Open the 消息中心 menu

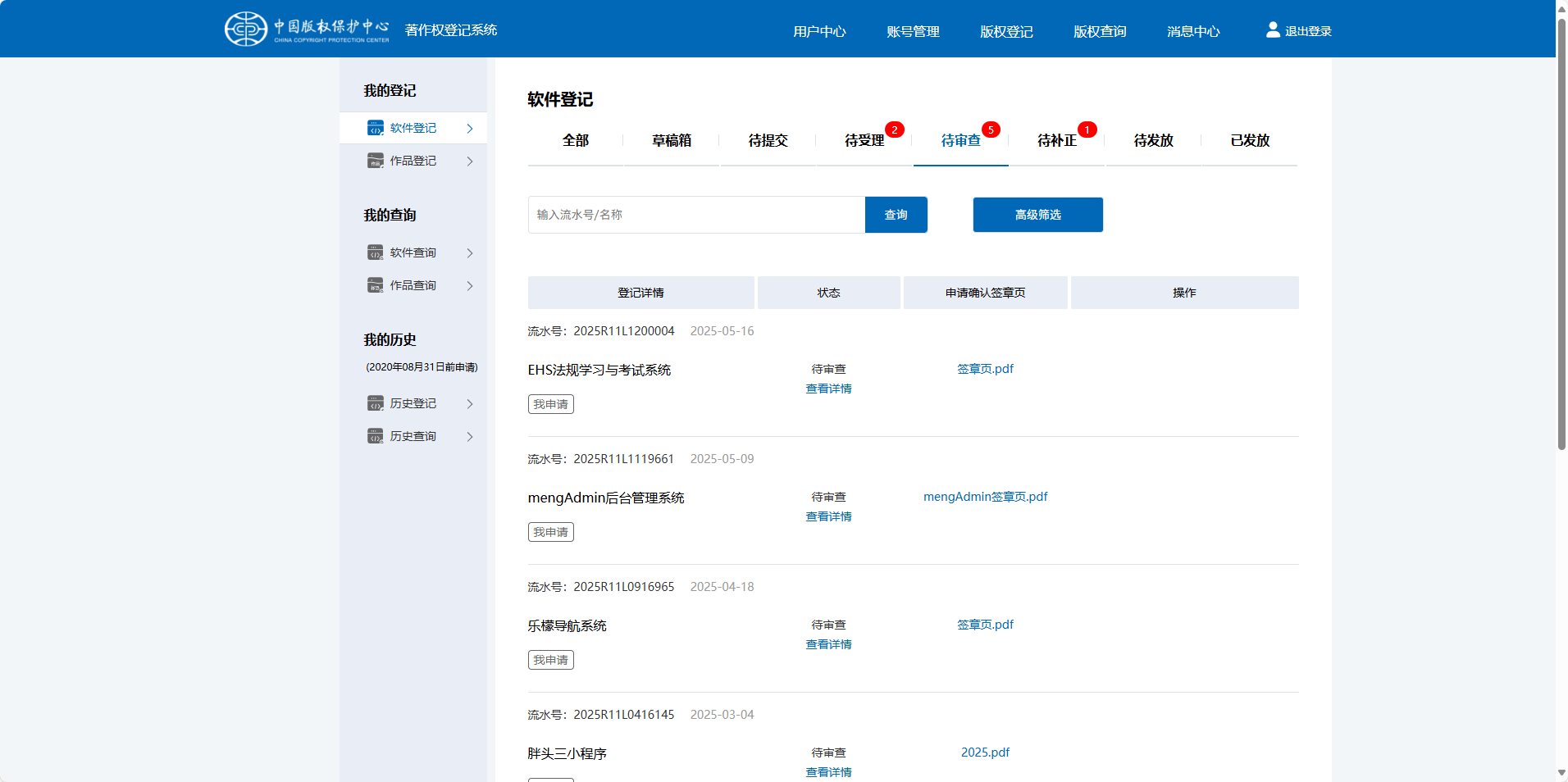1193,31
